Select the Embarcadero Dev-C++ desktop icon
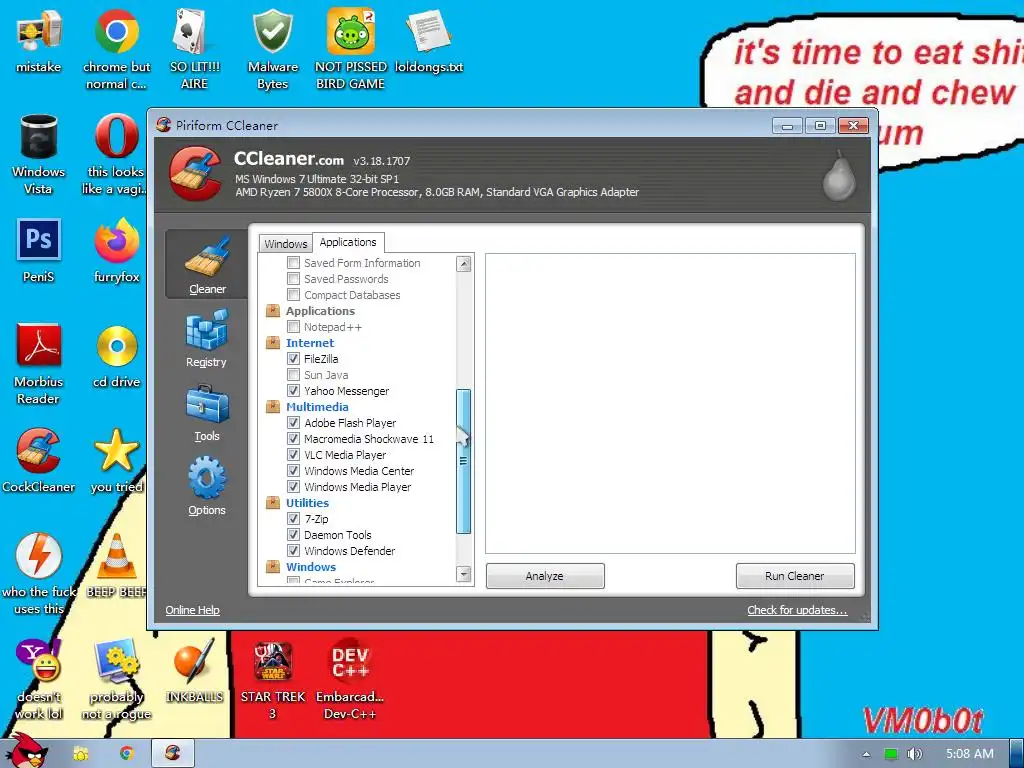Image resolution: width=1024 pixels, height=768 pixels. click(x=351, y=680)
